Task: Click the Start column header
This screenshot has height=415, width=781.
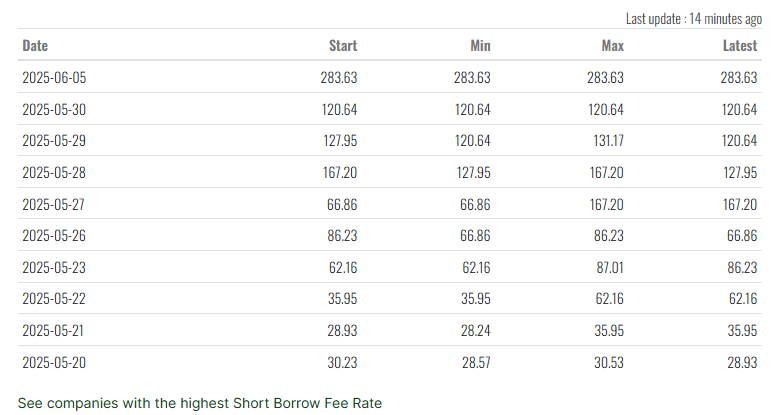Action: 343,46
